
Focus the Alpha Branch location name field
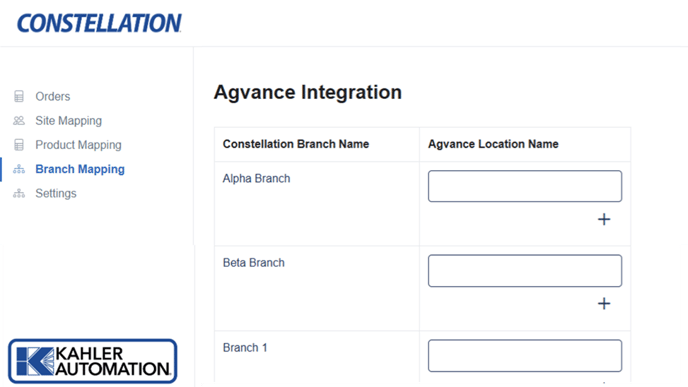525,186
